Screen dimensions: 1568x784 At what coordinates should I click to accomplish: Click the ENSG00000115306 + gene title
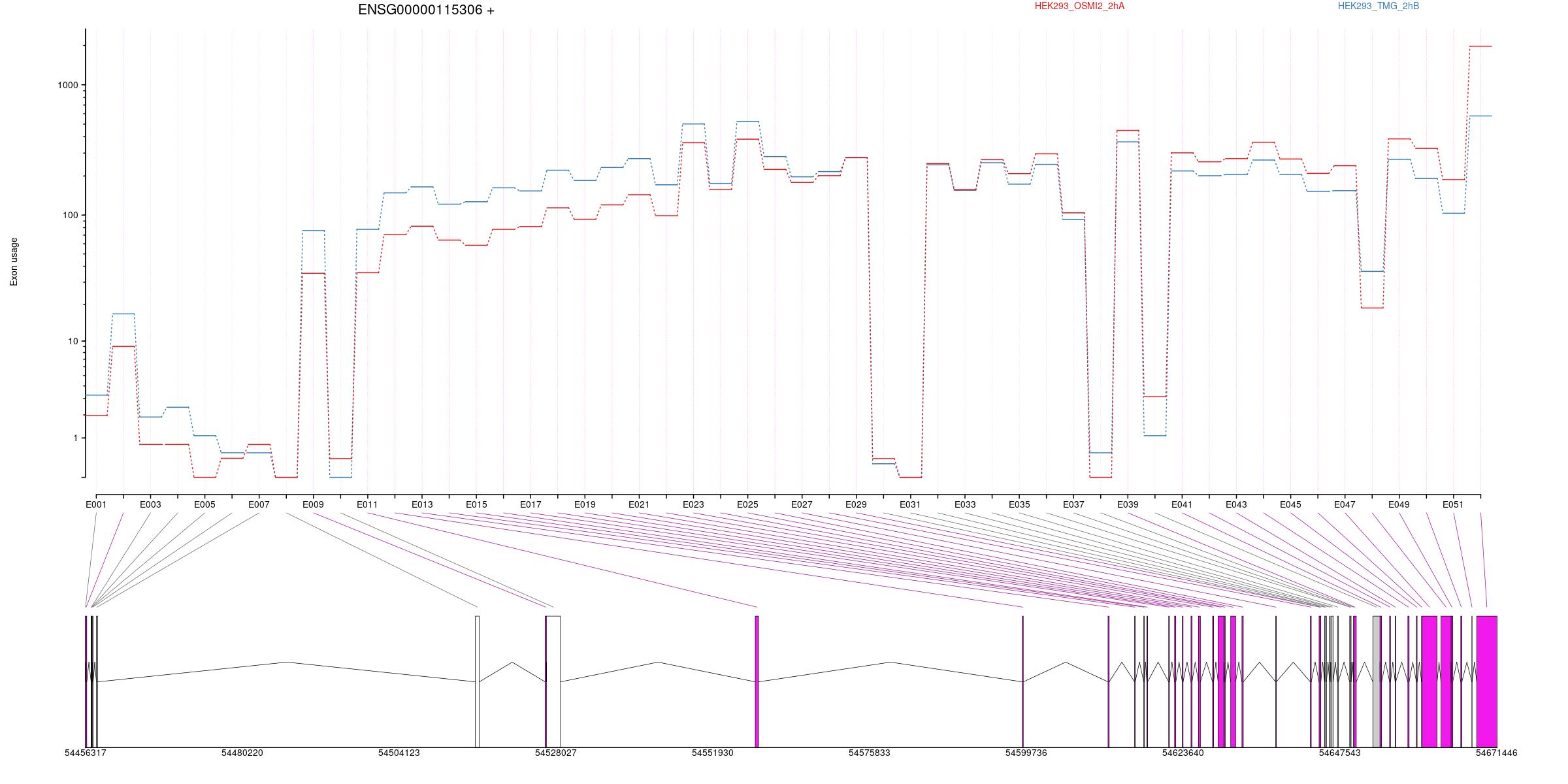[x=426, y=10]
